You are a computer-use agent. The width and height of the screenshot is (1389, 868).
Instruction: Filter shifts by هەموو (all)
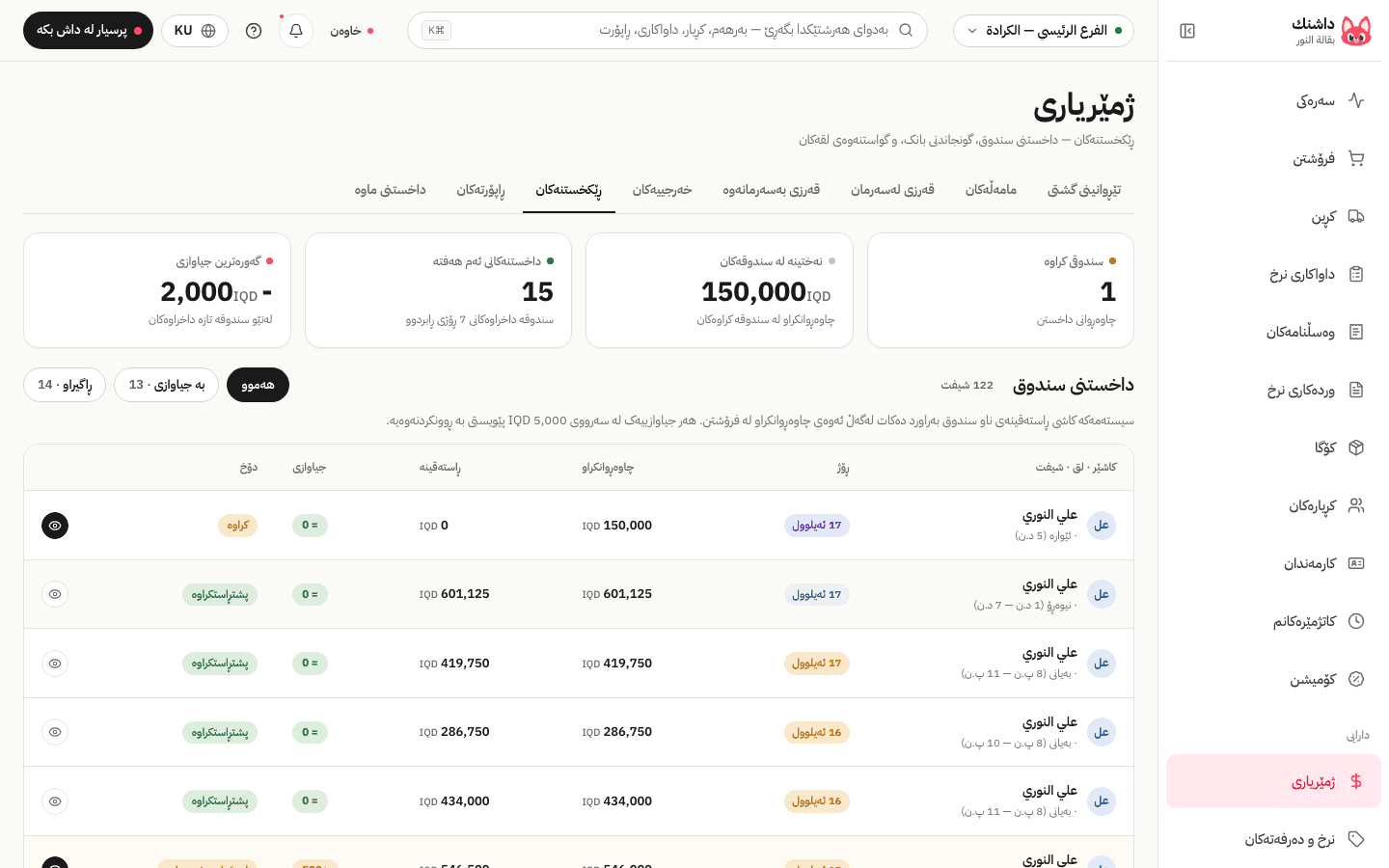click(258, 385)
